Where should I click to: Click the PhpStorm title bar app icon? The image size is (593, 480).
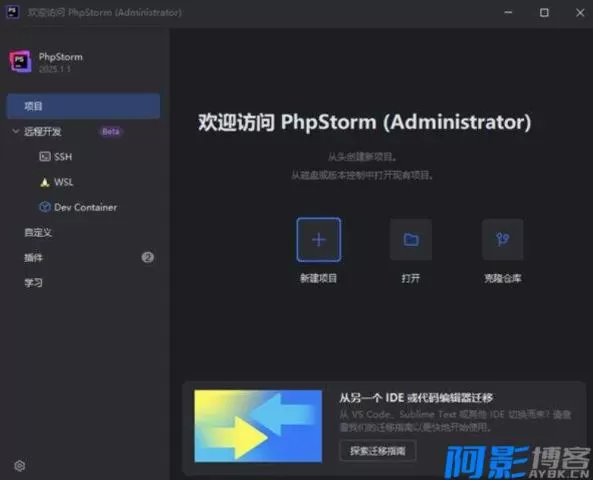(12, 12)
